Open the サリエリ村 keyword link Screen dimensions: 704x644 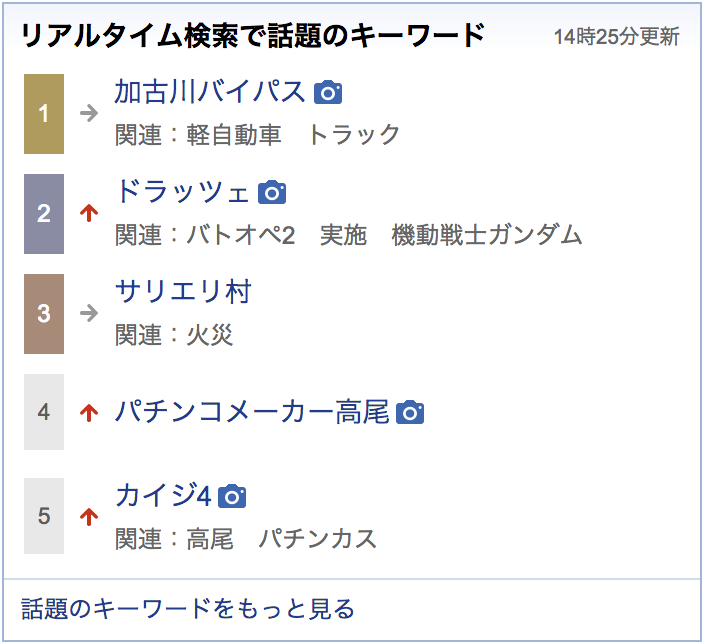(183, 291)
